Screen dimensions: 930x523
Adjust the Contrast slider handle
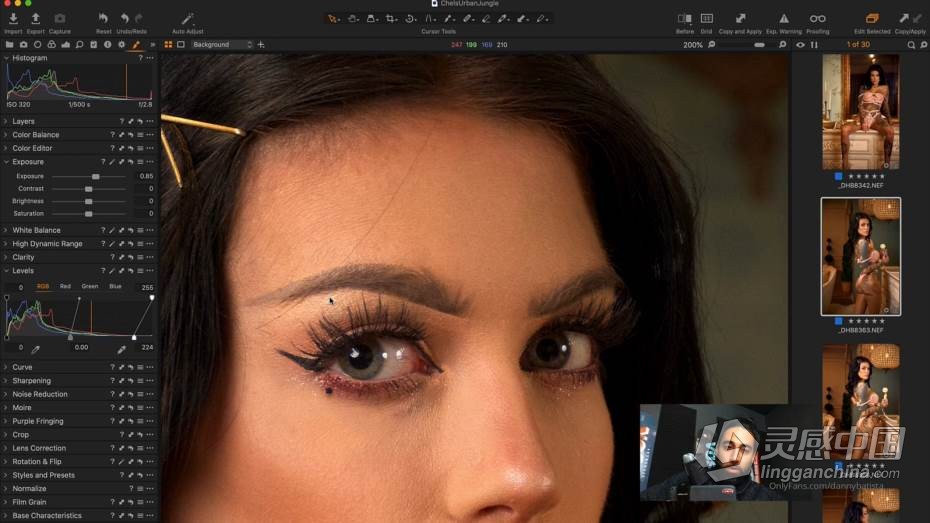tap(88, 189)
